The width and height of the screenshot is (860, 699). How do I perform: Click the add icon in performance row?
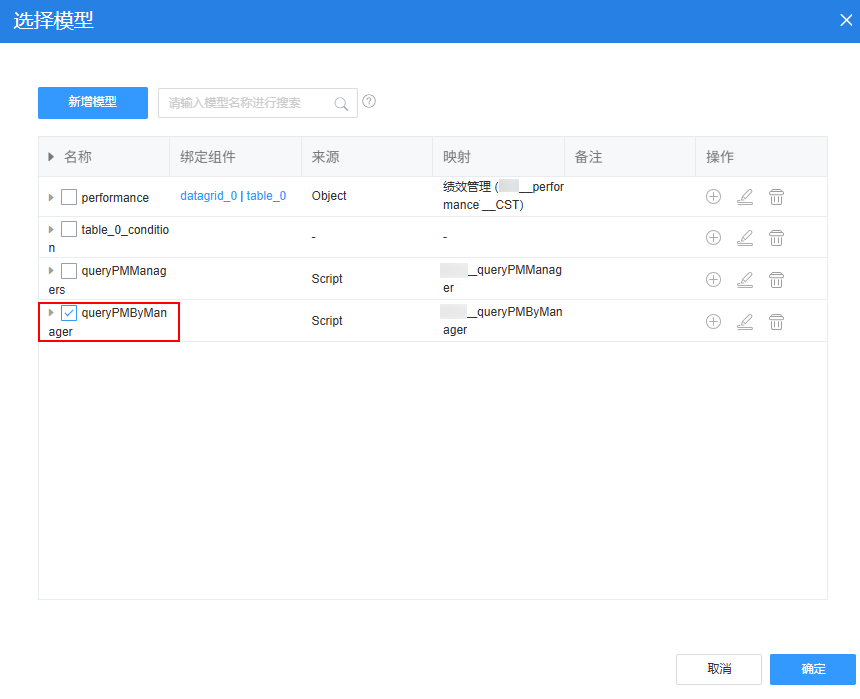pos(713,196)
